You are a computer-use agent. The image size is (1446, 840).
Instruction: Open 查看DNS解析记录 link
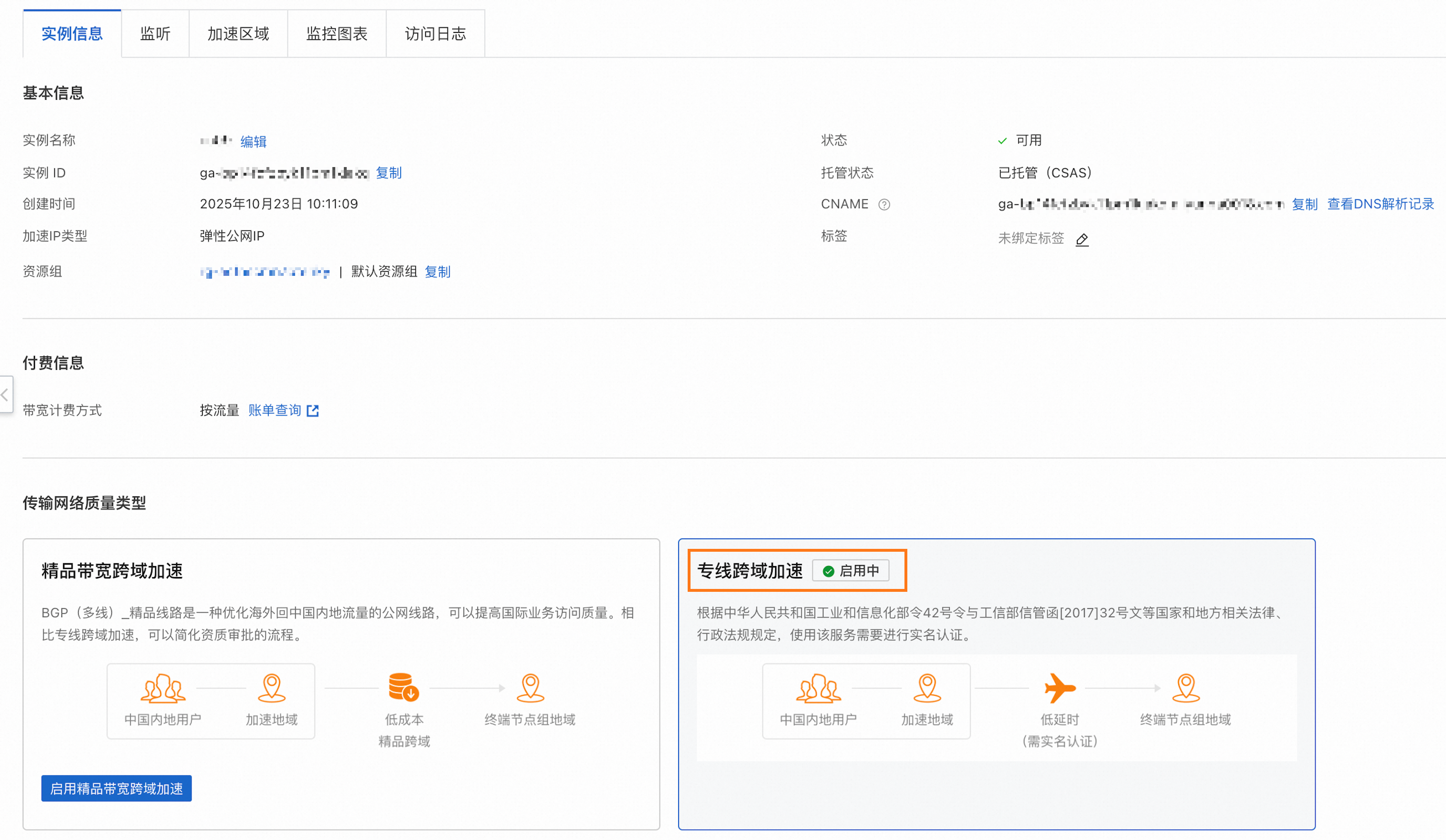tap(1380, 204)
